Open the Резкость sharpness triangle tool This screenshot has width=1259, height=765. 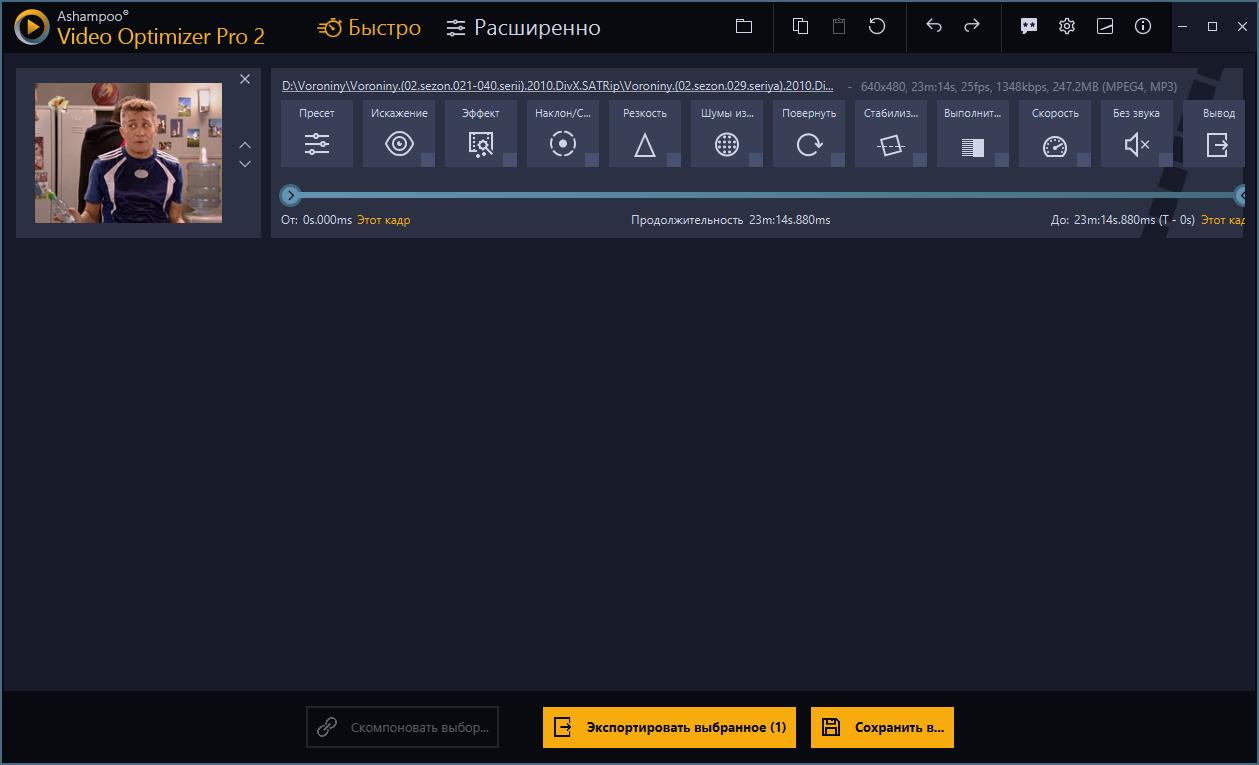click(x=645, y=144)
